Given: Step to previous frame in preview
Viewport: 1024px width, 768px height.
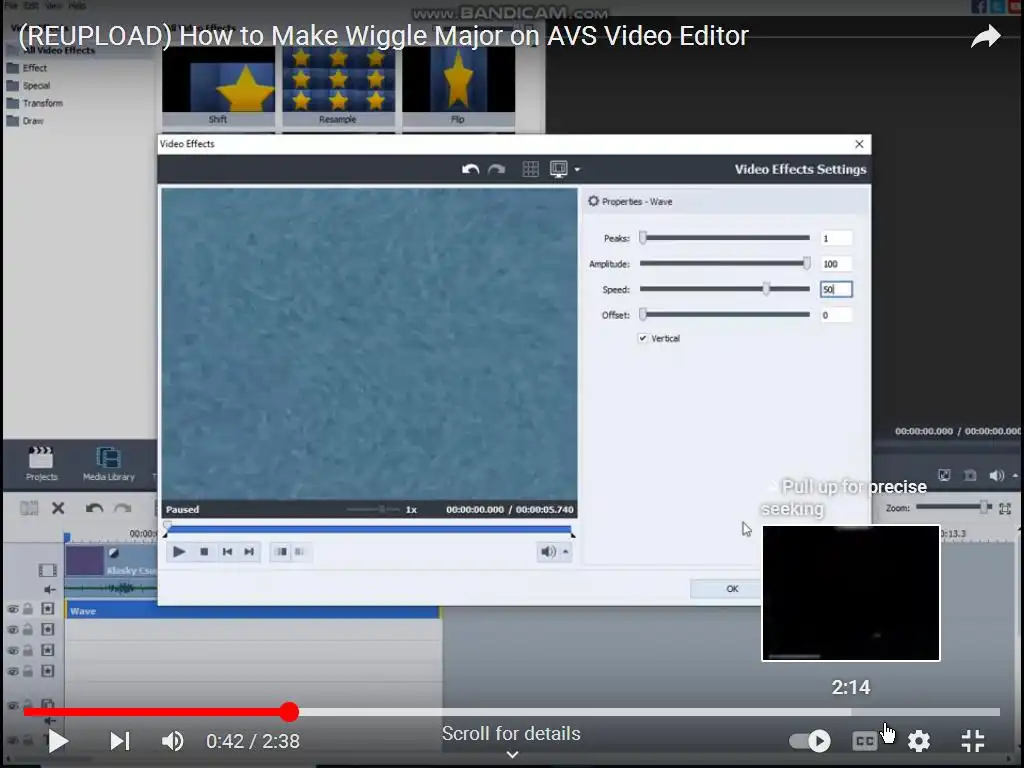Looking at the screenshot, I should point(227,552).
